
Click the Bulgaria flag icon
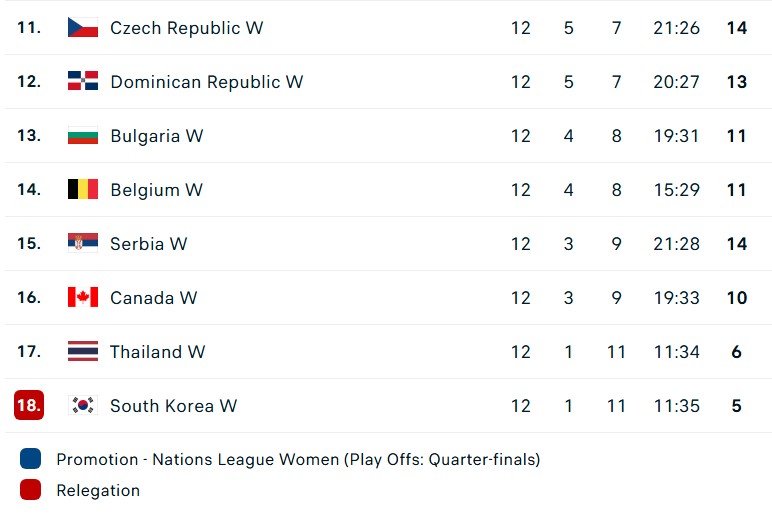click(x=83, y=135)
